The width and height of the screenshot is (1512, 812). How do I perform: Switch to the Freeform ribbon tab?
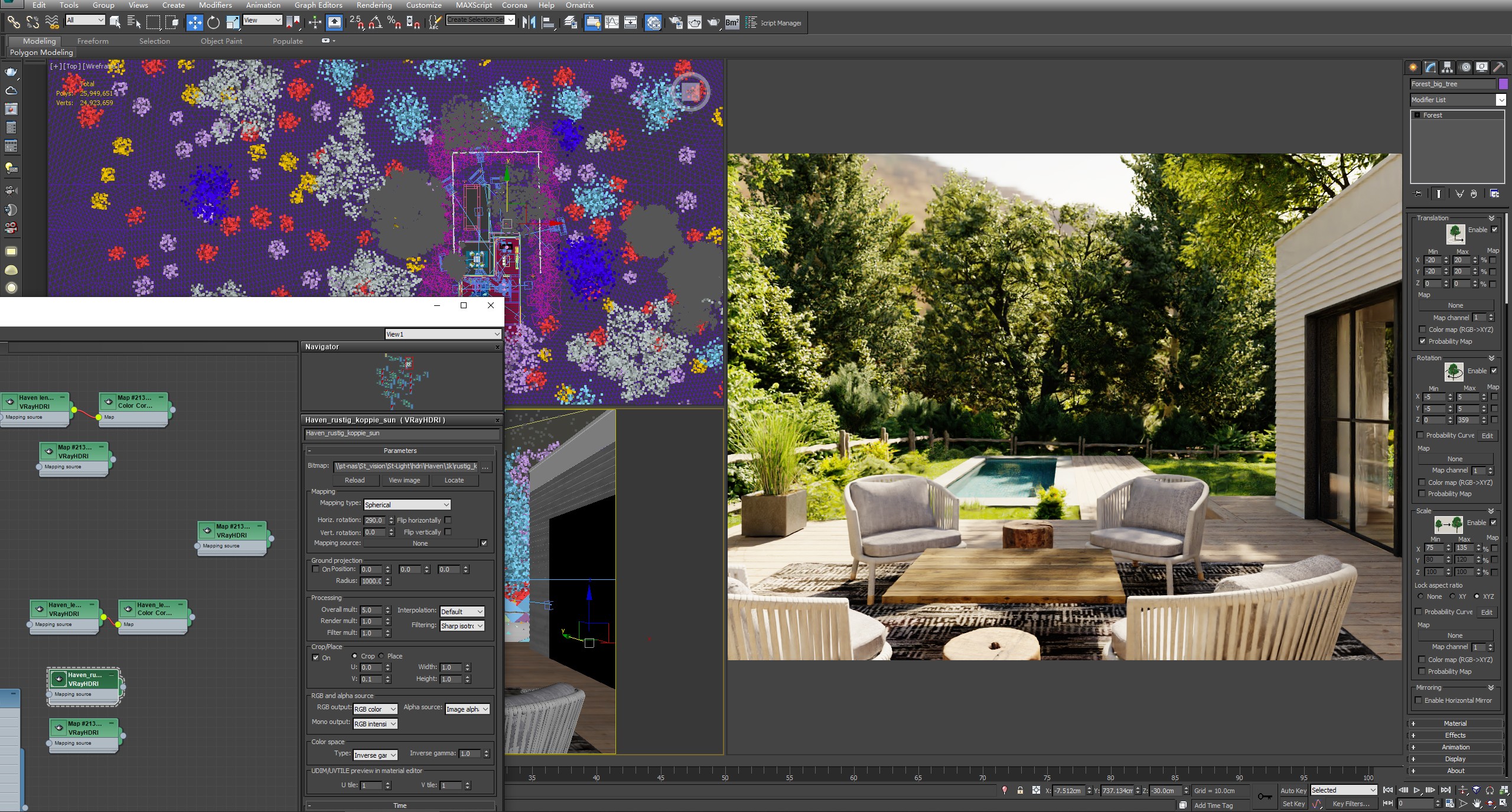click(93, 41)
